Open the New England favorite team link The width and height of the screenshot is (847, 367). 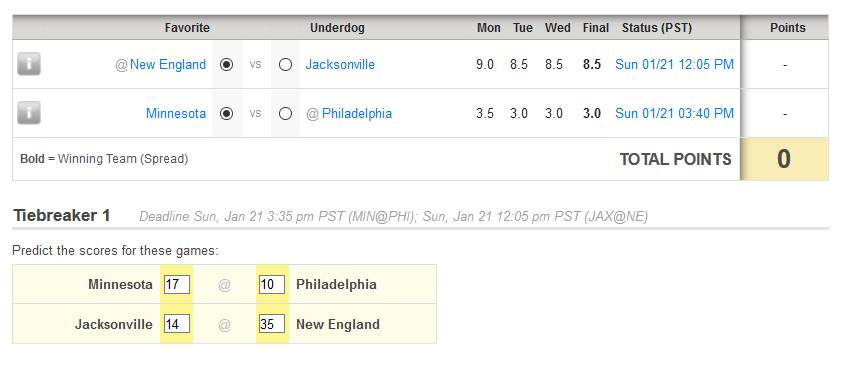click(168, 65)
